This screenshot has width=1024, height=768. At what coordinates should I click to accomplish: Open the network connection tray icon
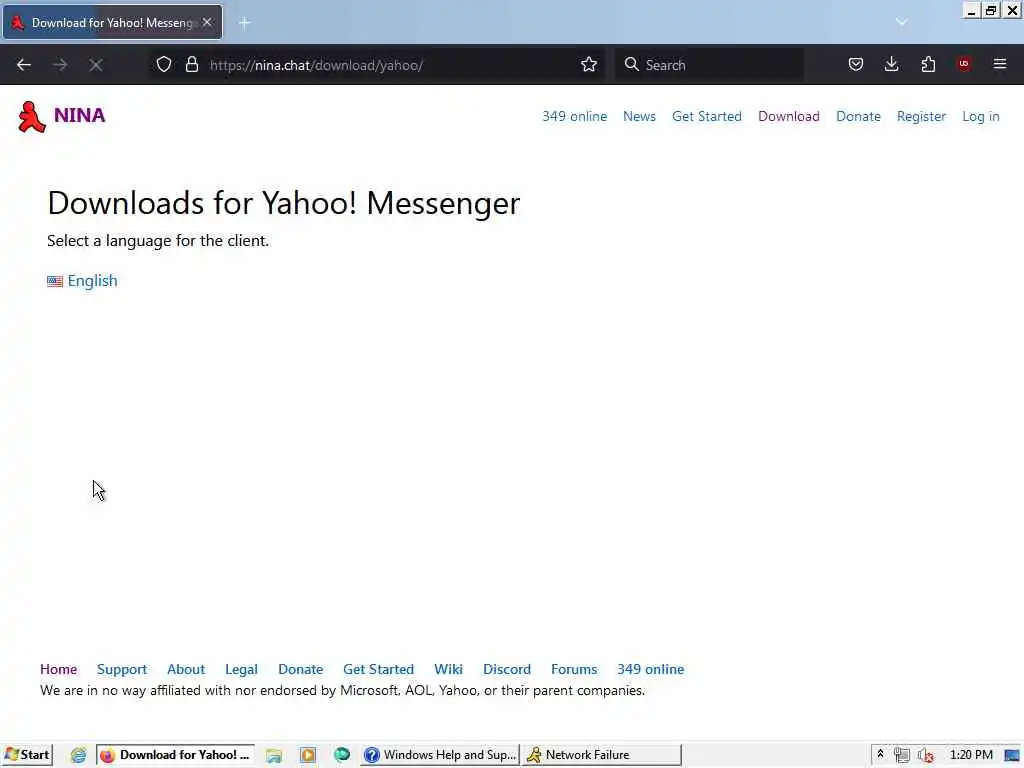[902, 755]
